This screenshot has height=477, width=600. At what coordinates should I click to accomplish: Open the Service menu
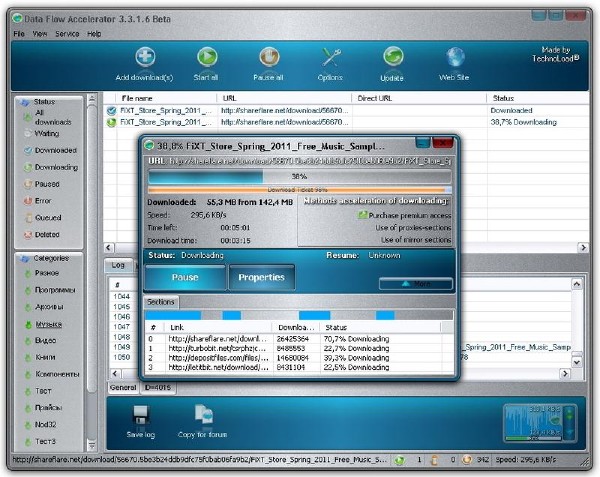pyautogui.click(x=67, y=34)
